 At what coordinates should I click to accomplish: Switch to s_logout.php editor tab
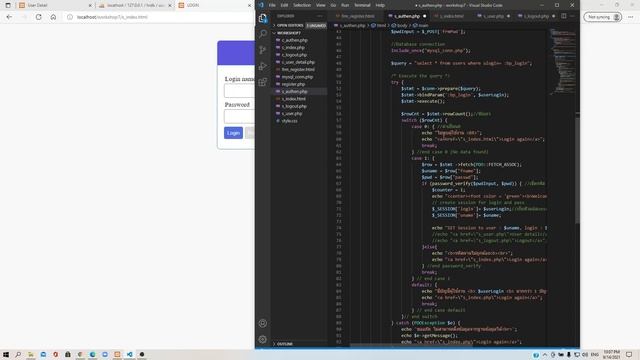[536, 16]
